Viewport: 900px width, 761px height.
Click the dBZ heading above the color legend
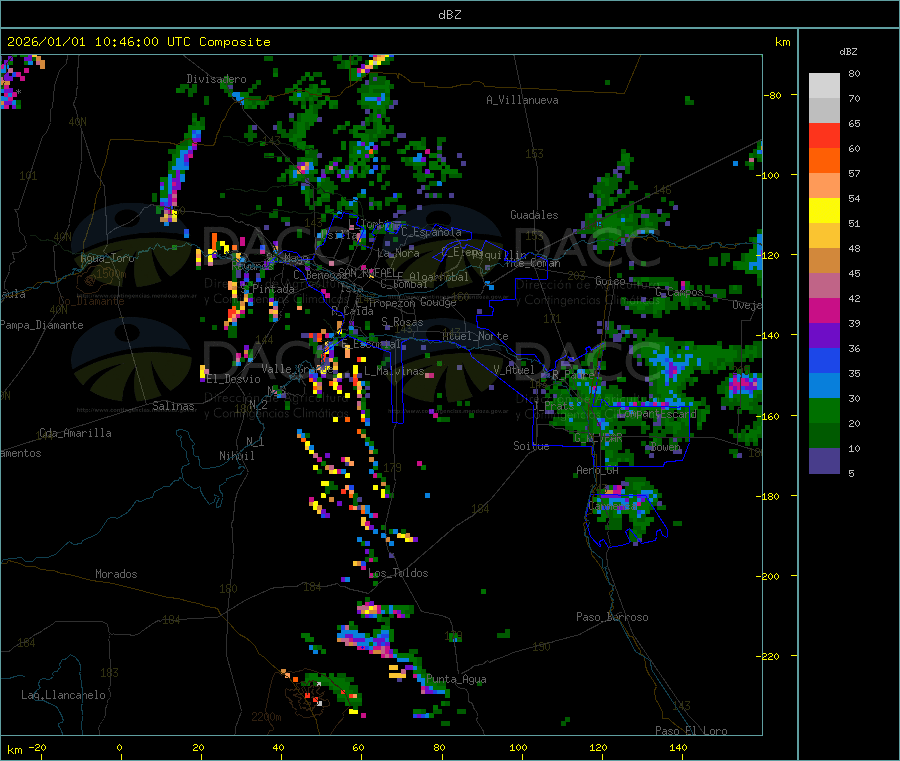pos(848,52)
